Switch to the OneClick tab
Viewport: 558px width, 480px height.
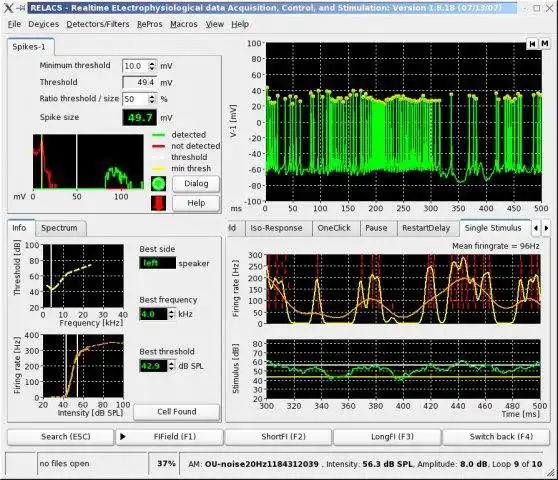click(335, 228)
